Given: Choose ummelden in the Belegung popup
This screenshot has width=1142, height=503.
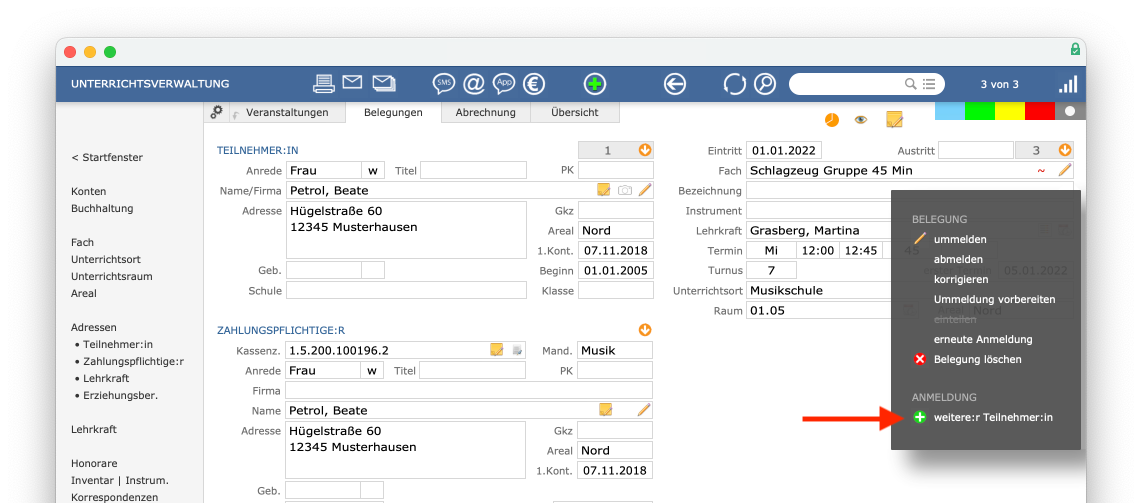Looking at the screenshot, I should point(960,239).
